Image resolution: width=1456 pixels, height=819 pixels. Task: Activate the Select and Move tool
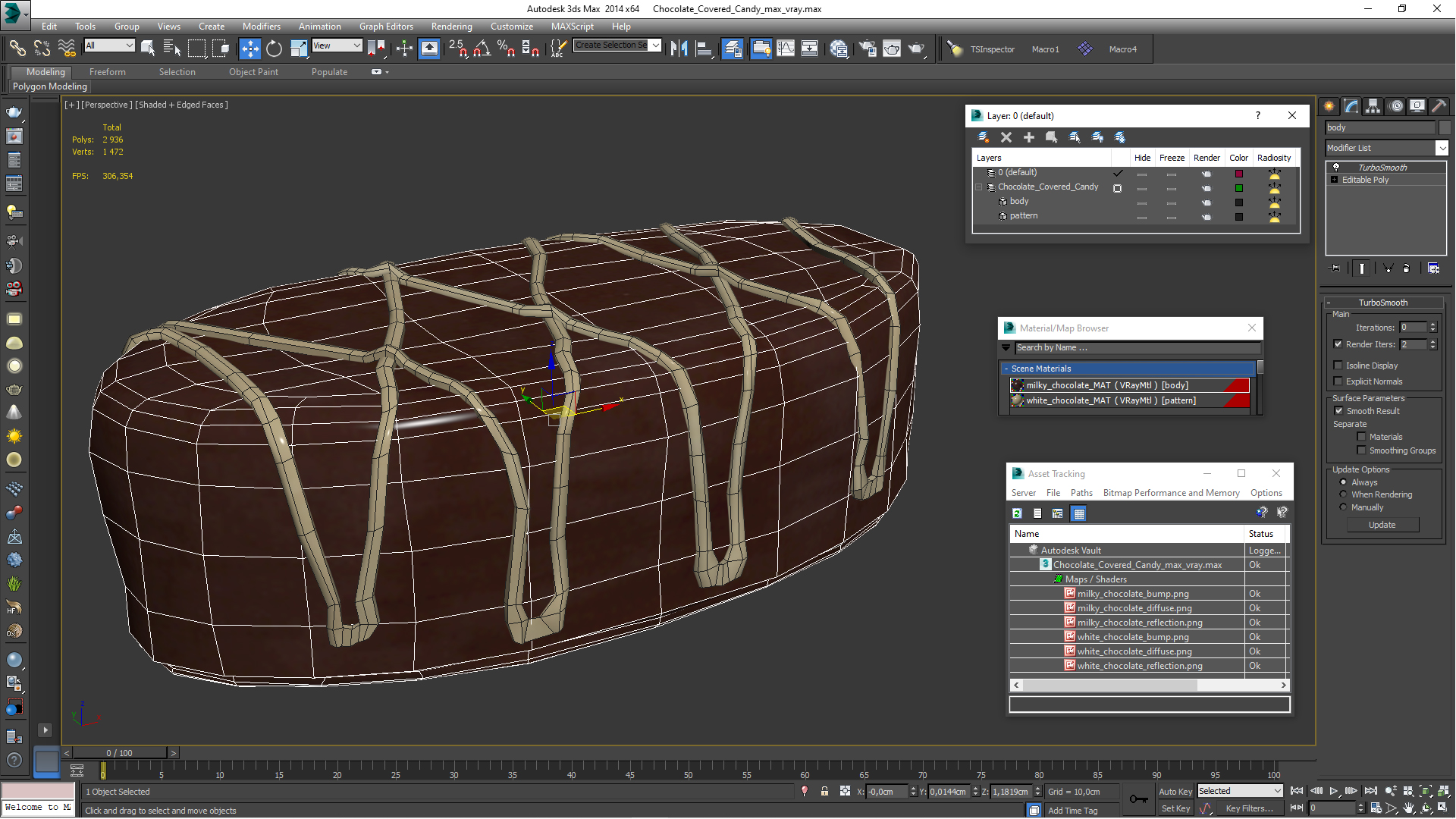click(249, 49)
